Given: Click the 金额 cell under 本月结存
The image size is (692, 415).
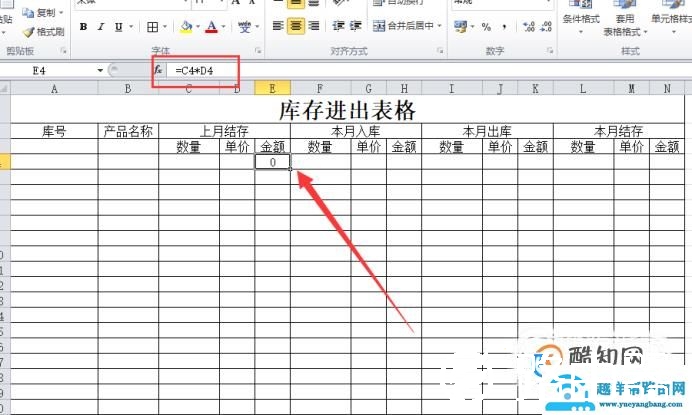Looking at the screenshot, I should pyautogui.click(x=667, y=146).
